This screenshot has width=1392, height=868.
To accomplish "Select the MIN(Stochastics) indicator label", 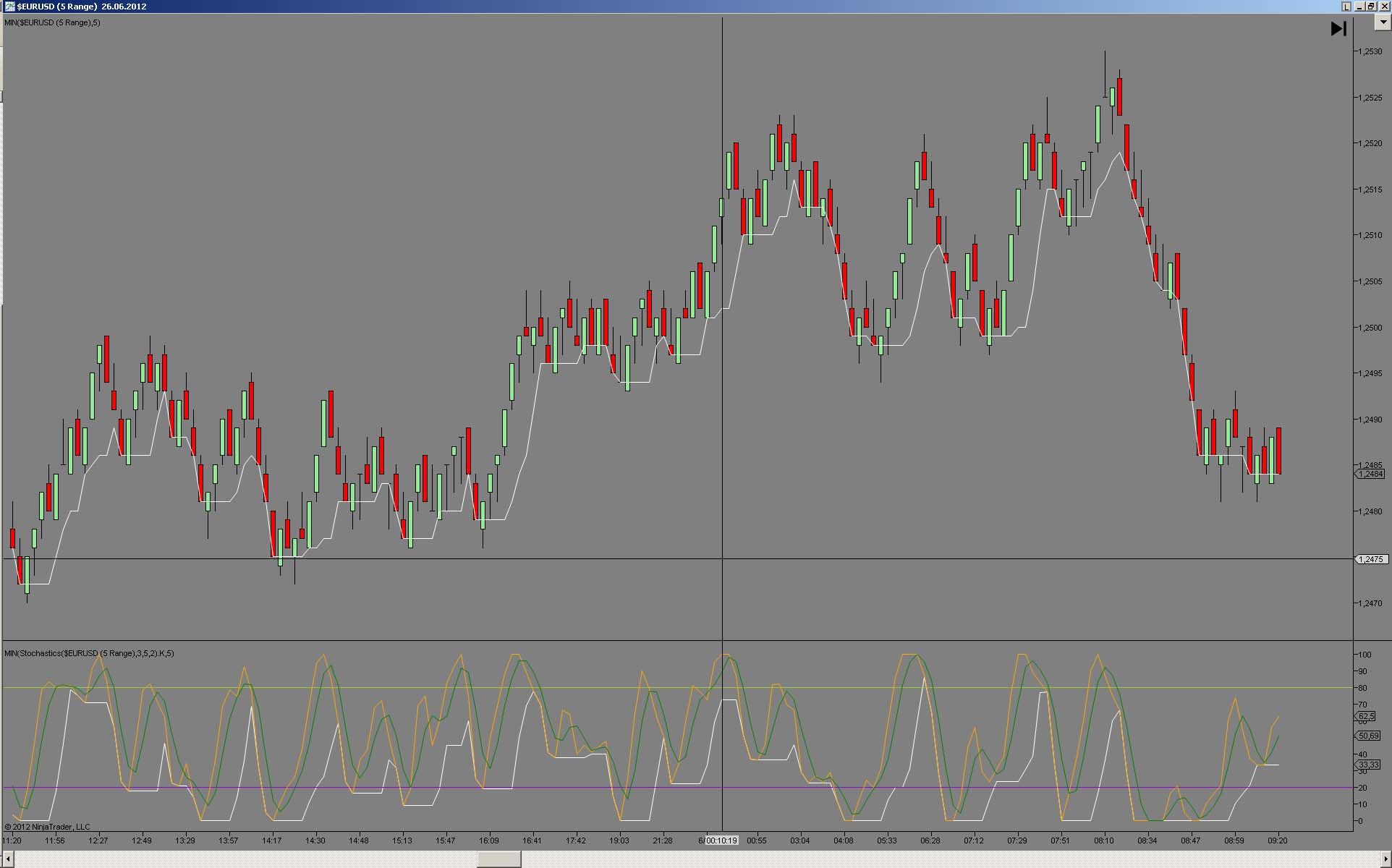I will [x=89, y=653].
